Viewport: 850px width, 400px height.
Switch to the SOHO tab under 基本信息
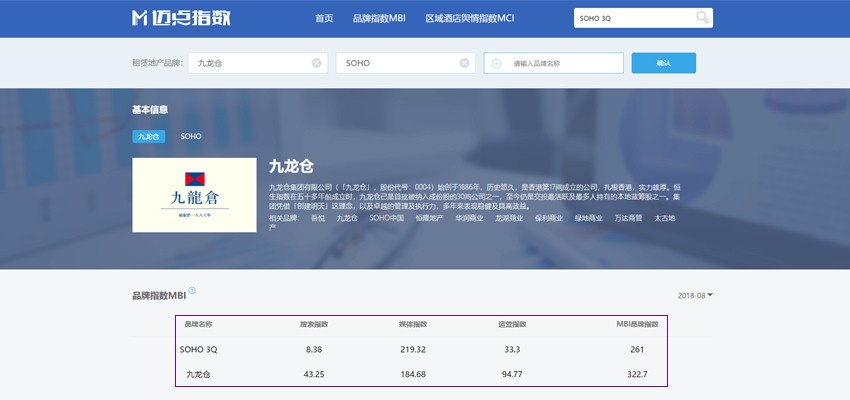pyautogui.click(x=191, y=136)
